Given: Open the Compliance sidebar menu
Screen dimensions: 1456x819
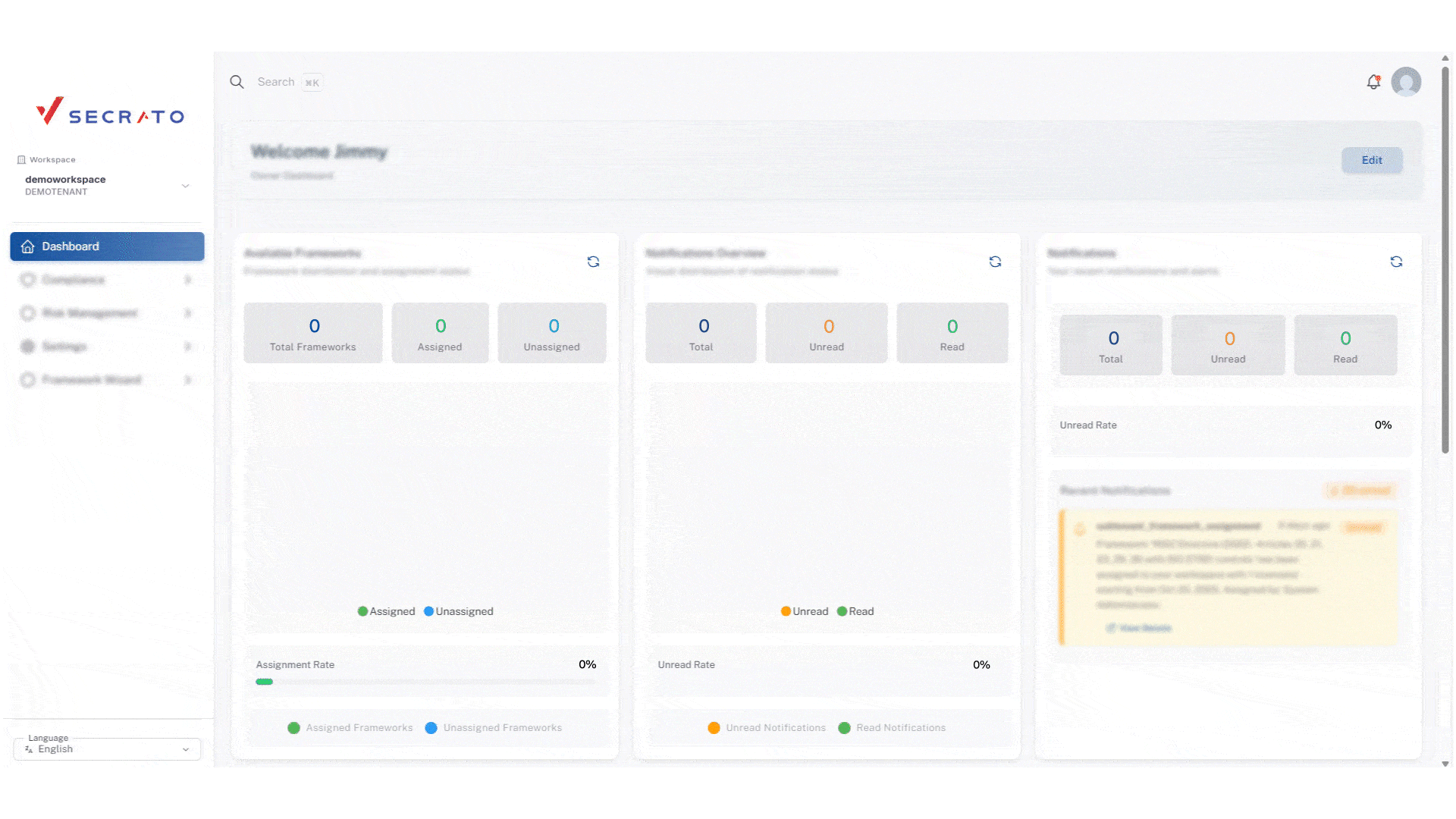Looking at the screenshot, I should (x=74, y=280).
